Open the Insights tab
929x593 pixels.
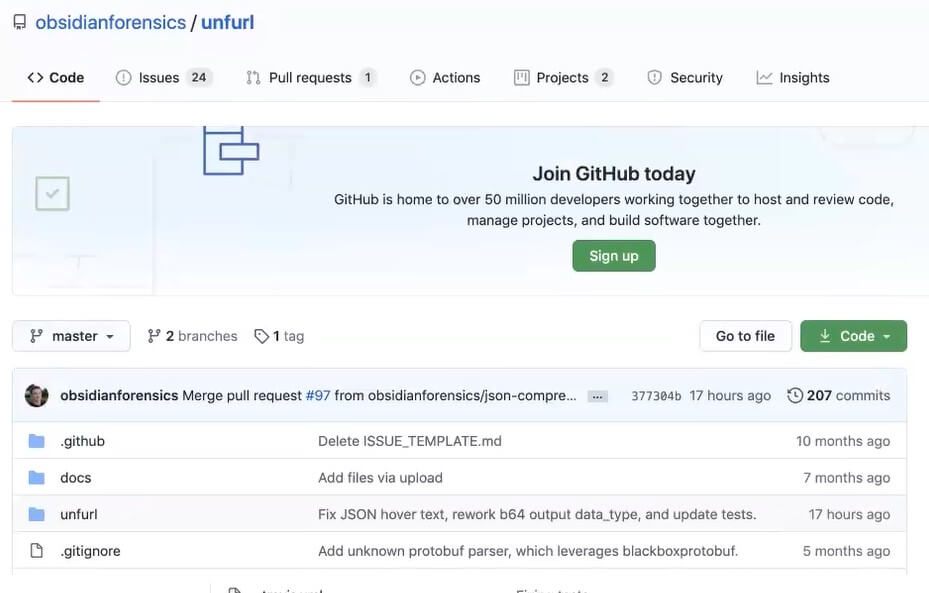click(793, 78)
